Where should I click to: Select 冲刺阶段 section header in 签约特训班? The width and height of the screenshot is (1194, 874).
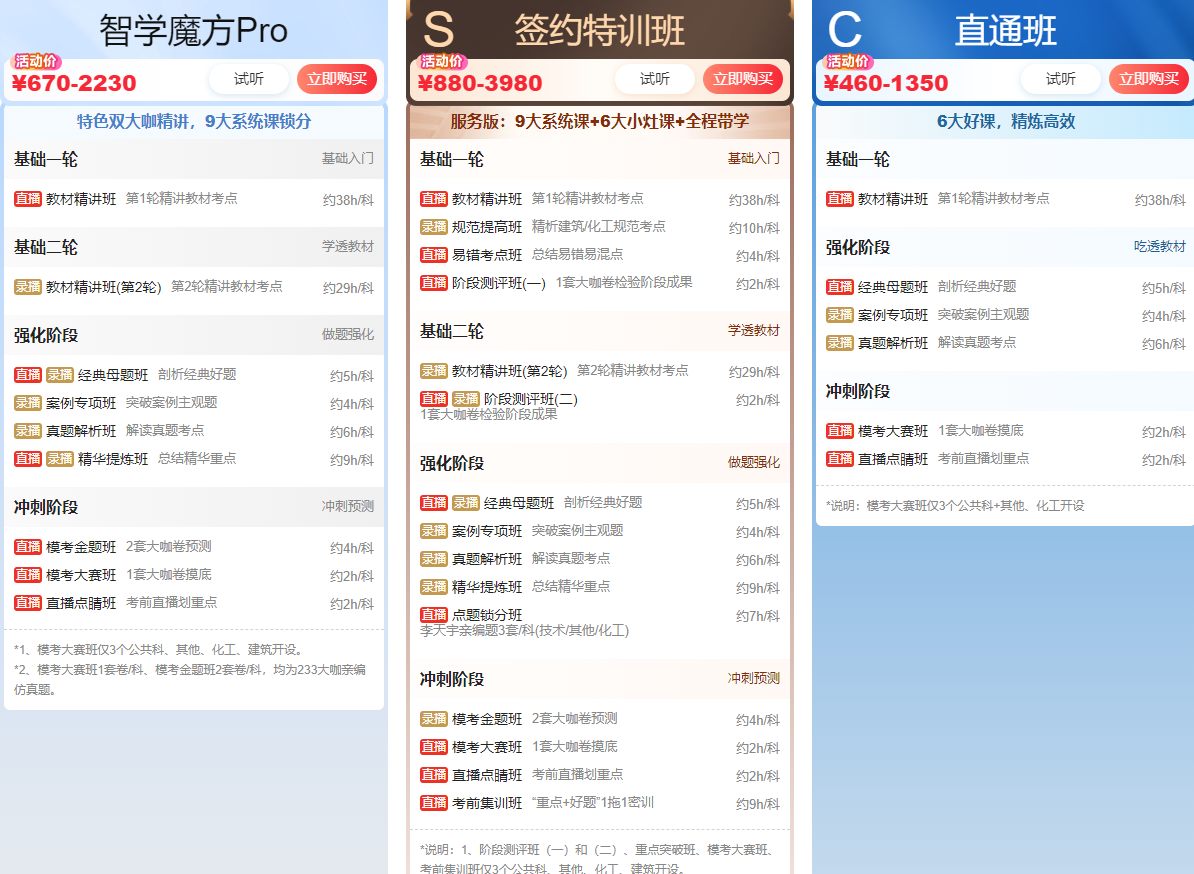[452, 679]
